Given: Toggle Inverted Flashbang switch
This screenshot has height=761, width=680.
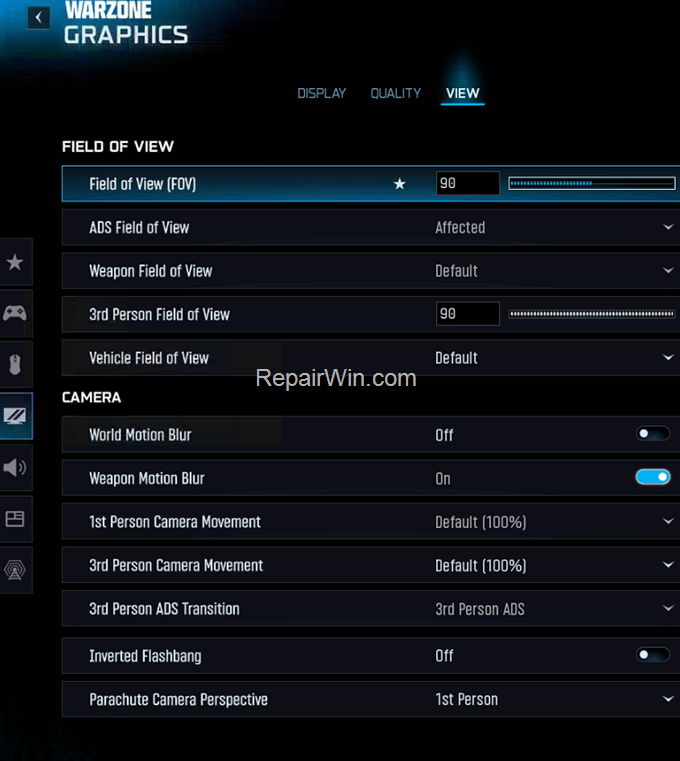Looking at the screenshot, I should click(x=653, y=655).
